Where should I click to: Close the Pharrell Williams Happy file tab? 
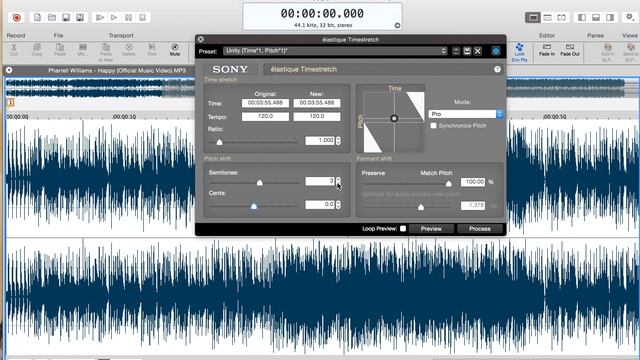[x=9, y=70]
